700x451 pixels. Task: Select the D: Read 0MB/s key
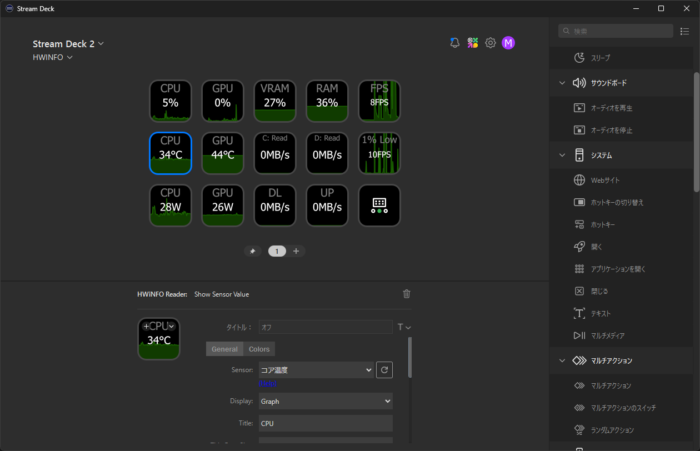click(327, 153)
